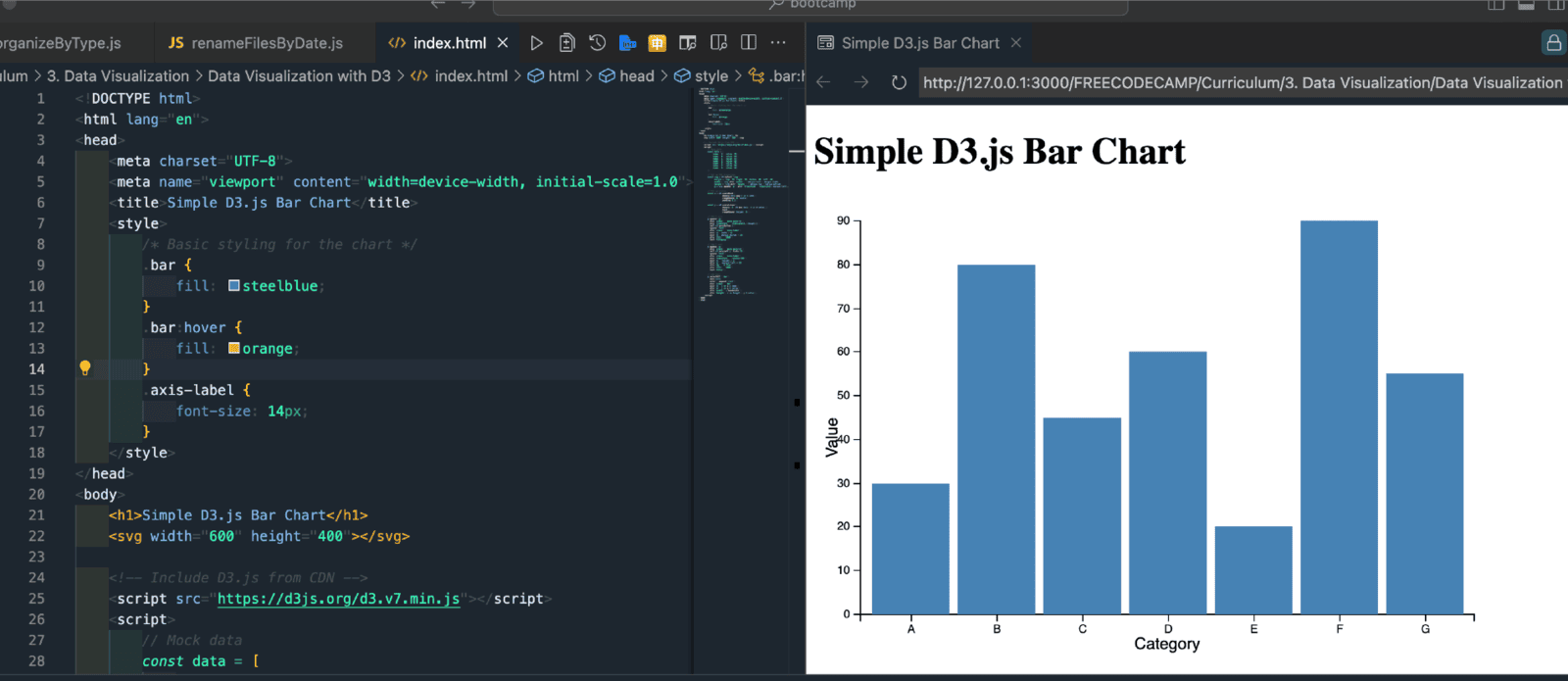Switch to the renameFilesByDate.js tab
The image size is (1568, 681).
click(256, 43)
